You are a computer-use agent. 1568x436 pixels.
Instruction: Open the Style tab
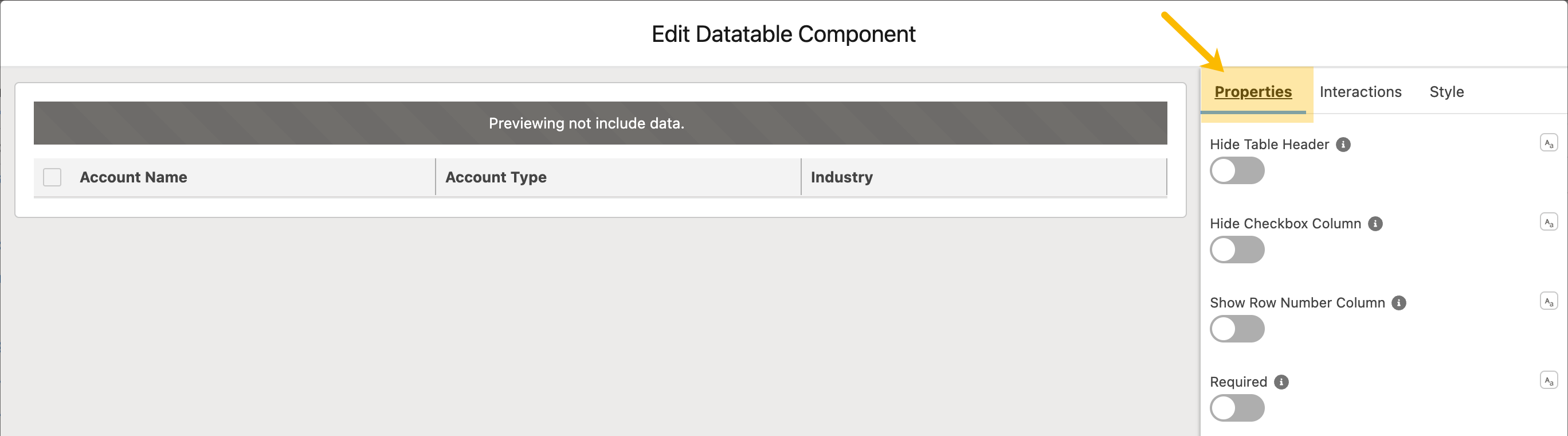tap(1447, 92)
